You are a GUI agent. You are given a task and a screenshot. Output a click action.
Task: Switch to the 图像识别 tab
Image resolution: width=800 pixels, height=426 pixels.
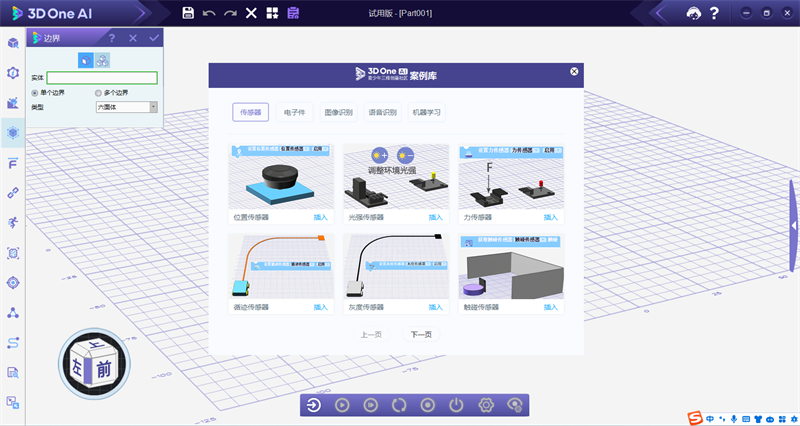click(x=339, y=112)
